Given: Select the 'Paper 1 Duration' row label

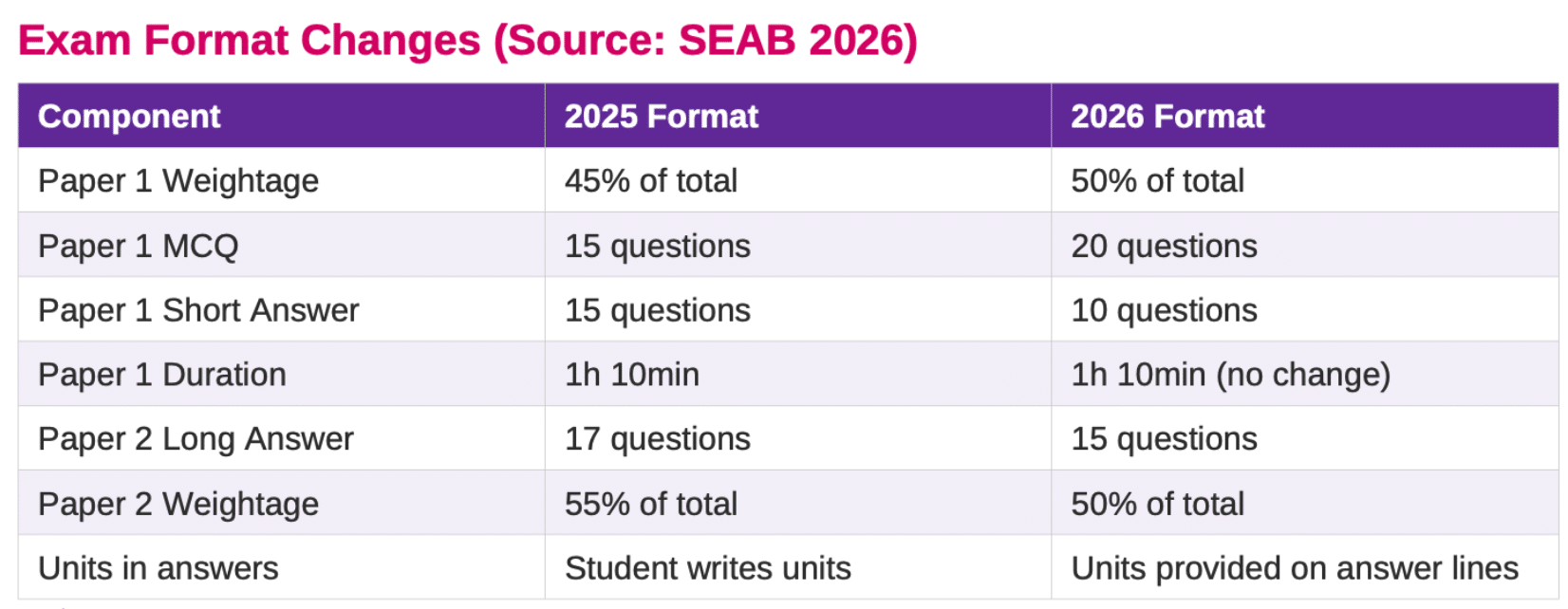Looking at the screenshot, I should tap(162, 375).
